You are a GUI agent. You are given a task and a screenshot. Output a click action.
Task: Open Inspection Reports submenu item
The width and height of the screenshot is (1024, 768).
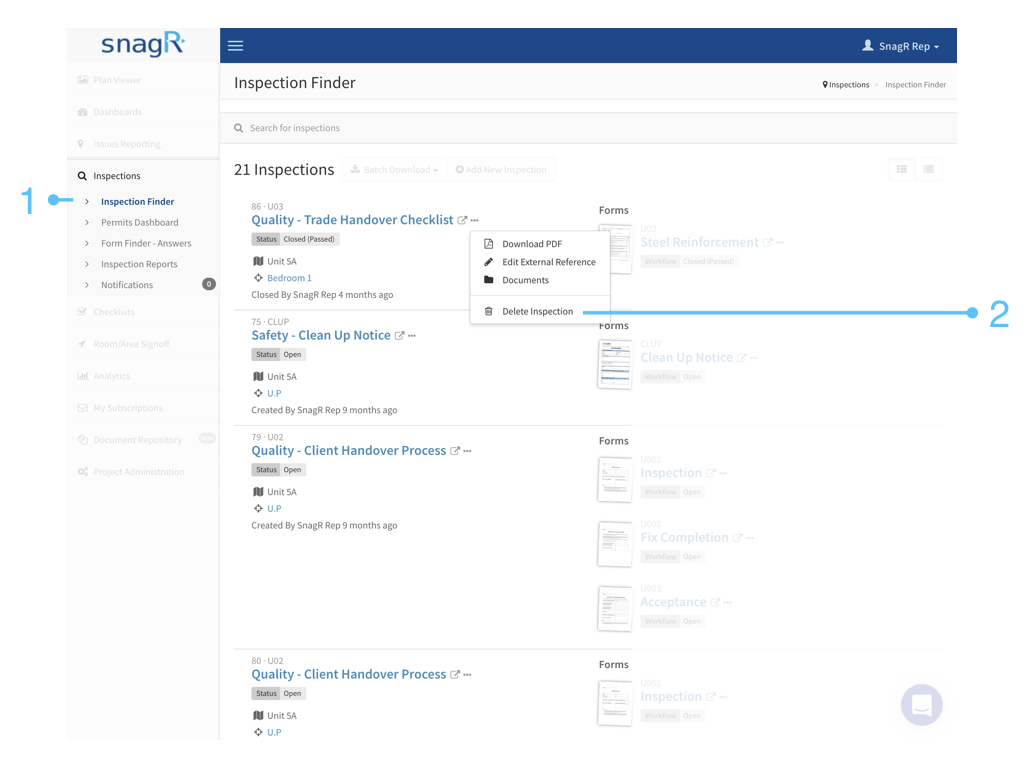click(139, 264)
